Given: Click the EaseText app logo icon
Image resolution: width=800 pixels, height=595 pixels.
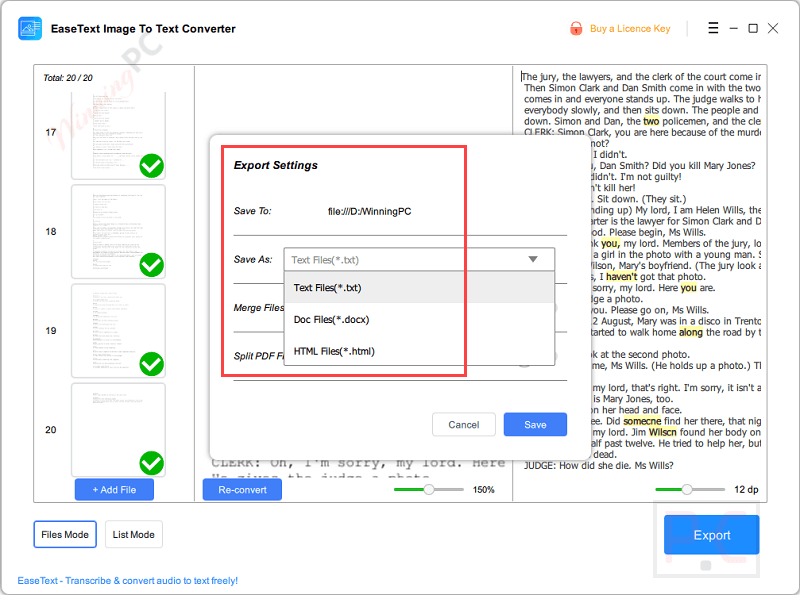Looking at the screenshot, I should pyautogui.click(x=30, y=28).
